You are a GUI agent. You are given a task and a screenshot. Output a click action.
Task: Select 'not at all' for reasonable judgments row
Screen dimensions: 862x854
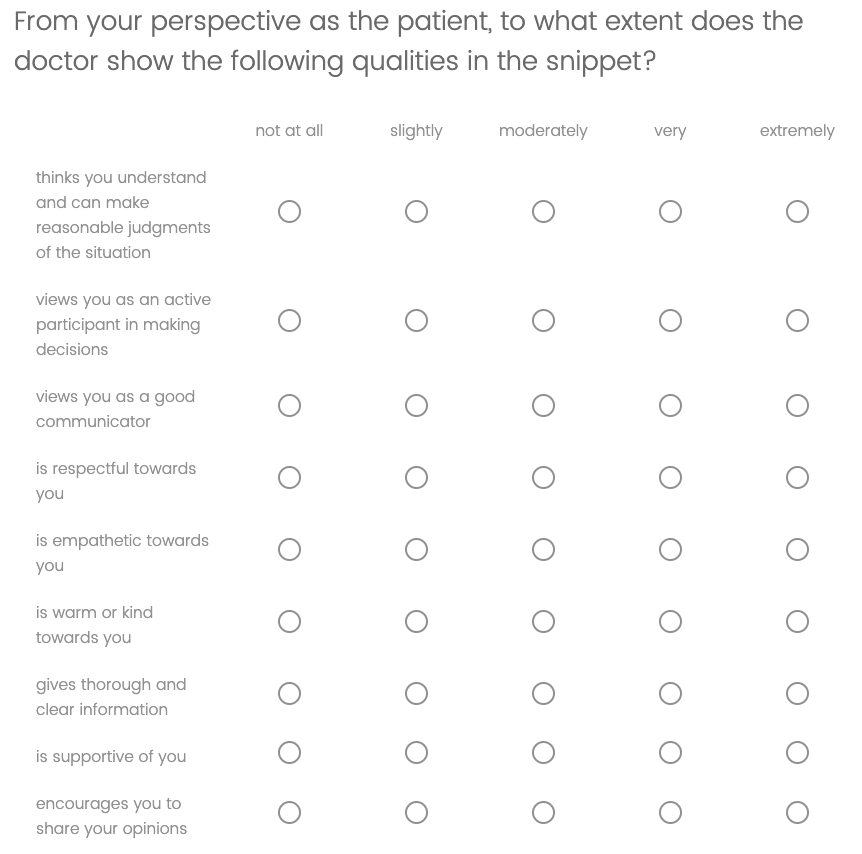coord(289,212)
